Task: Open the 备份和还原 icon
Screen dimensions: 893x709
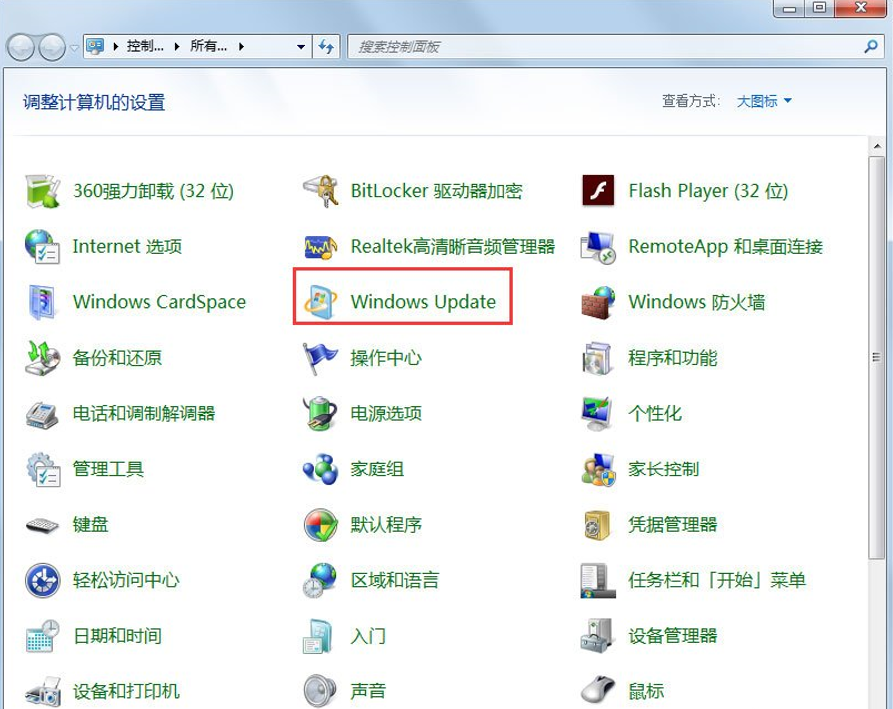Action: pyautogui.click(x=43, y=358)
